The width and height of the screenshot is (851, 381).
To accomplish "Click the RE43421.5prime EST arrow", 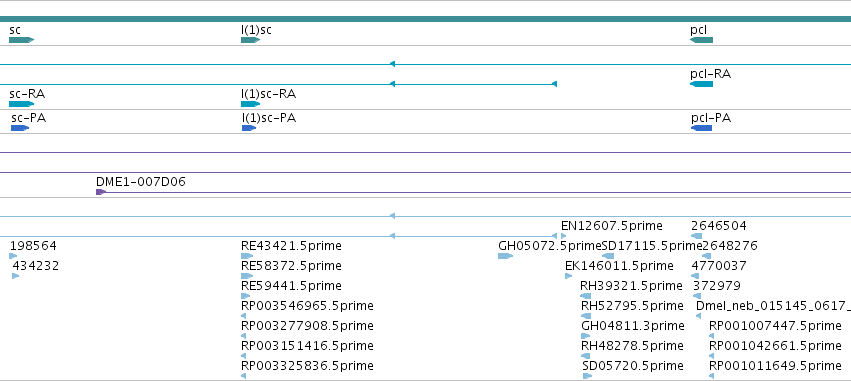I will [x=247, y=256].
